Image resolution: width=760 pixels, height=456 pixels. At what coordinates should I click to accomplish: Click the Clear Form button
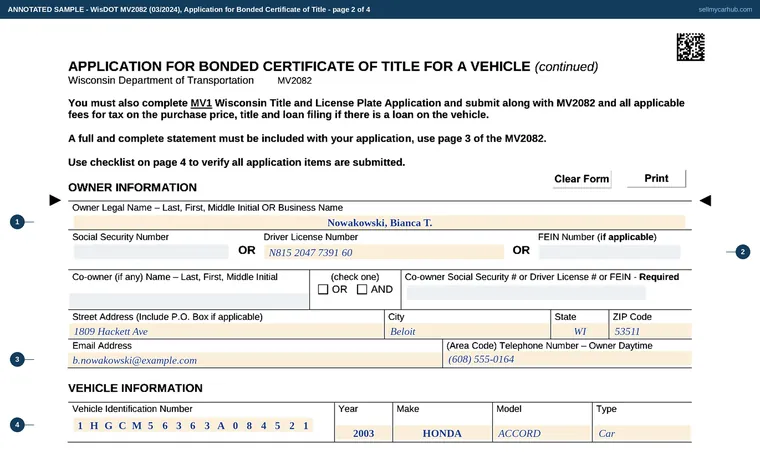coord(582,179)
